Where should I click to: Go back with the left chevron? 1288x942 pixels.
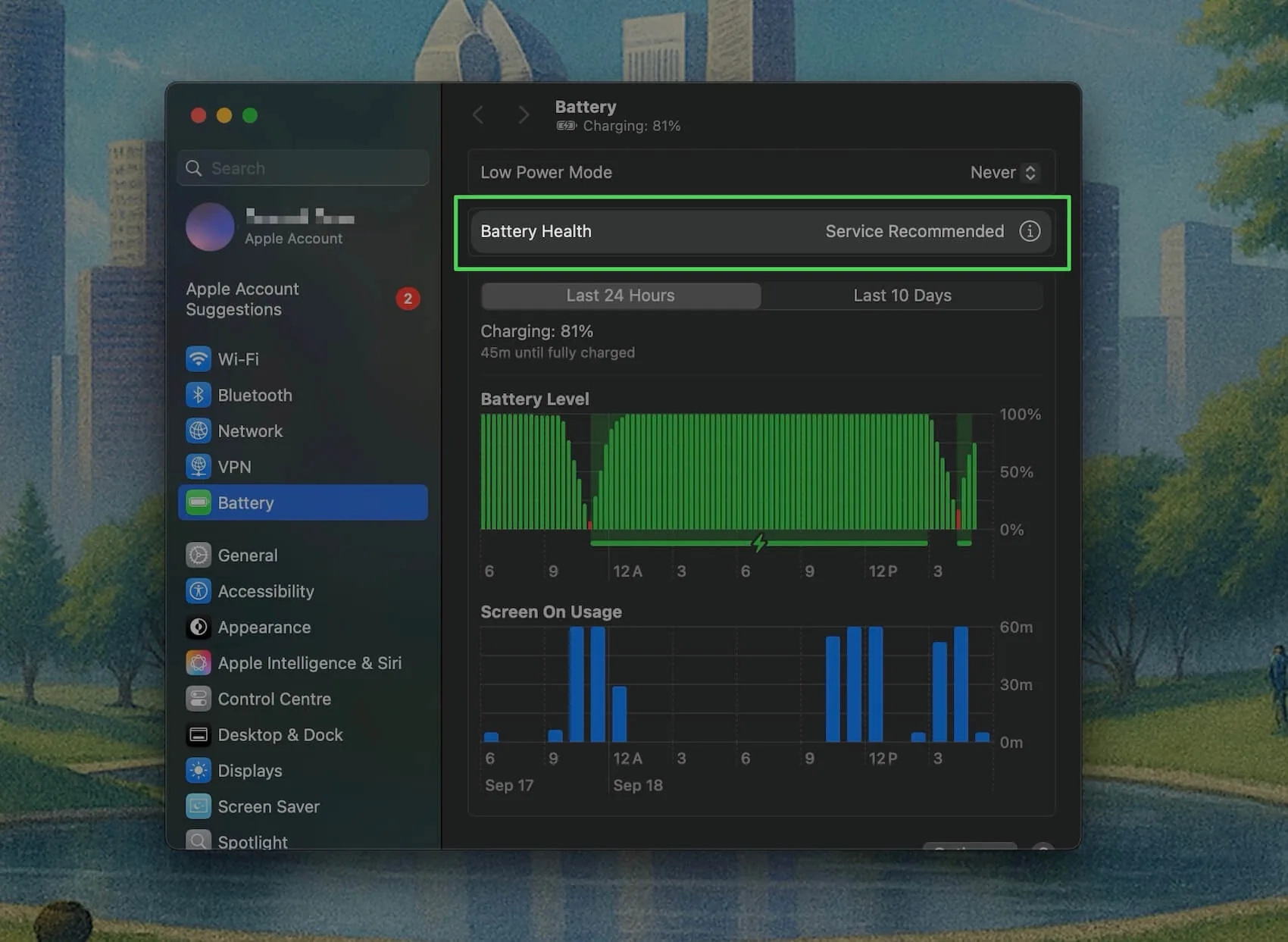[478, 115]
